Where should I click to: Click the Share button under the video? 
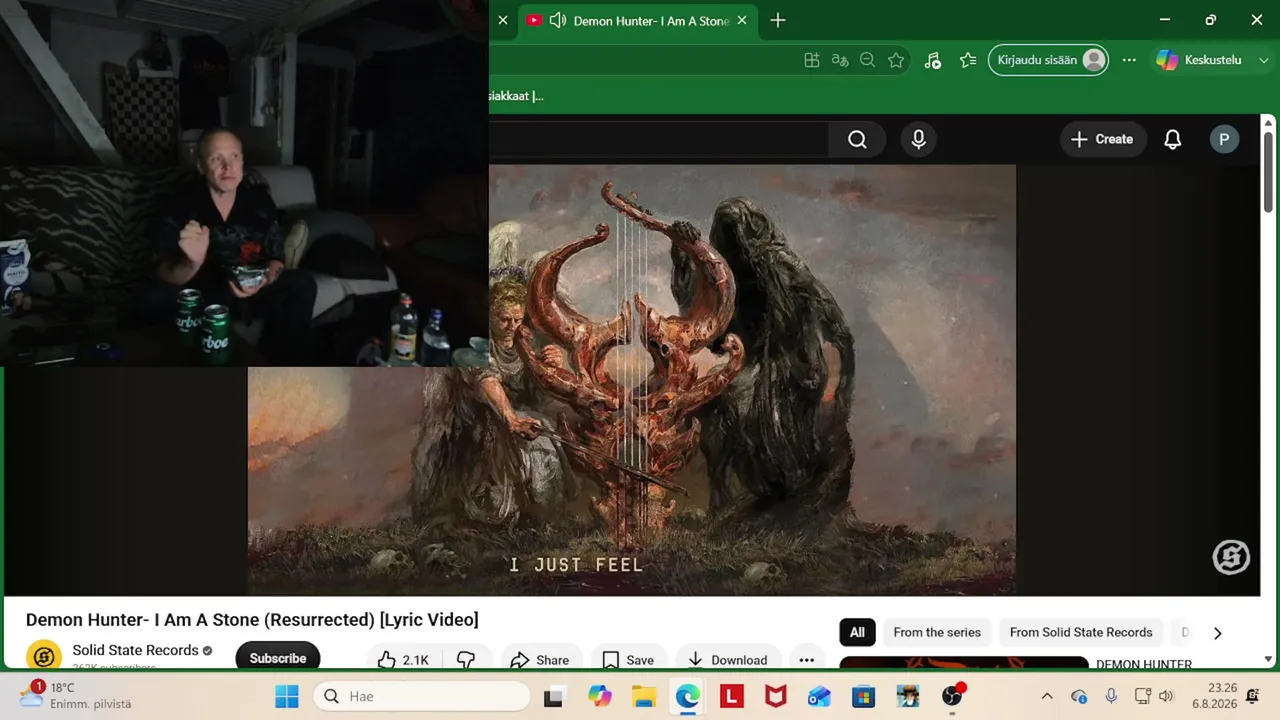coord(539,660)
